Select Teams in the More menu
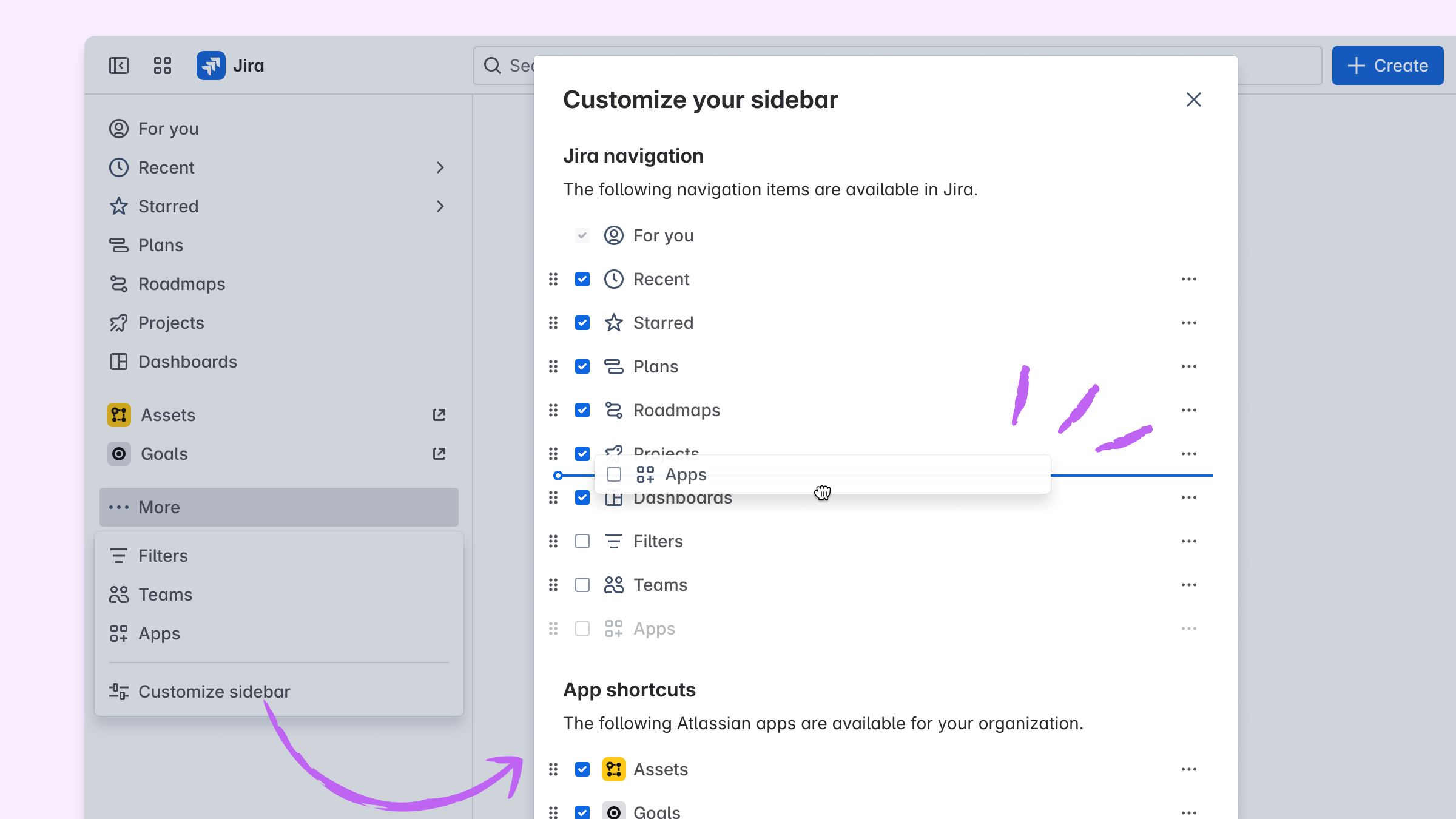 click(165, 595)
